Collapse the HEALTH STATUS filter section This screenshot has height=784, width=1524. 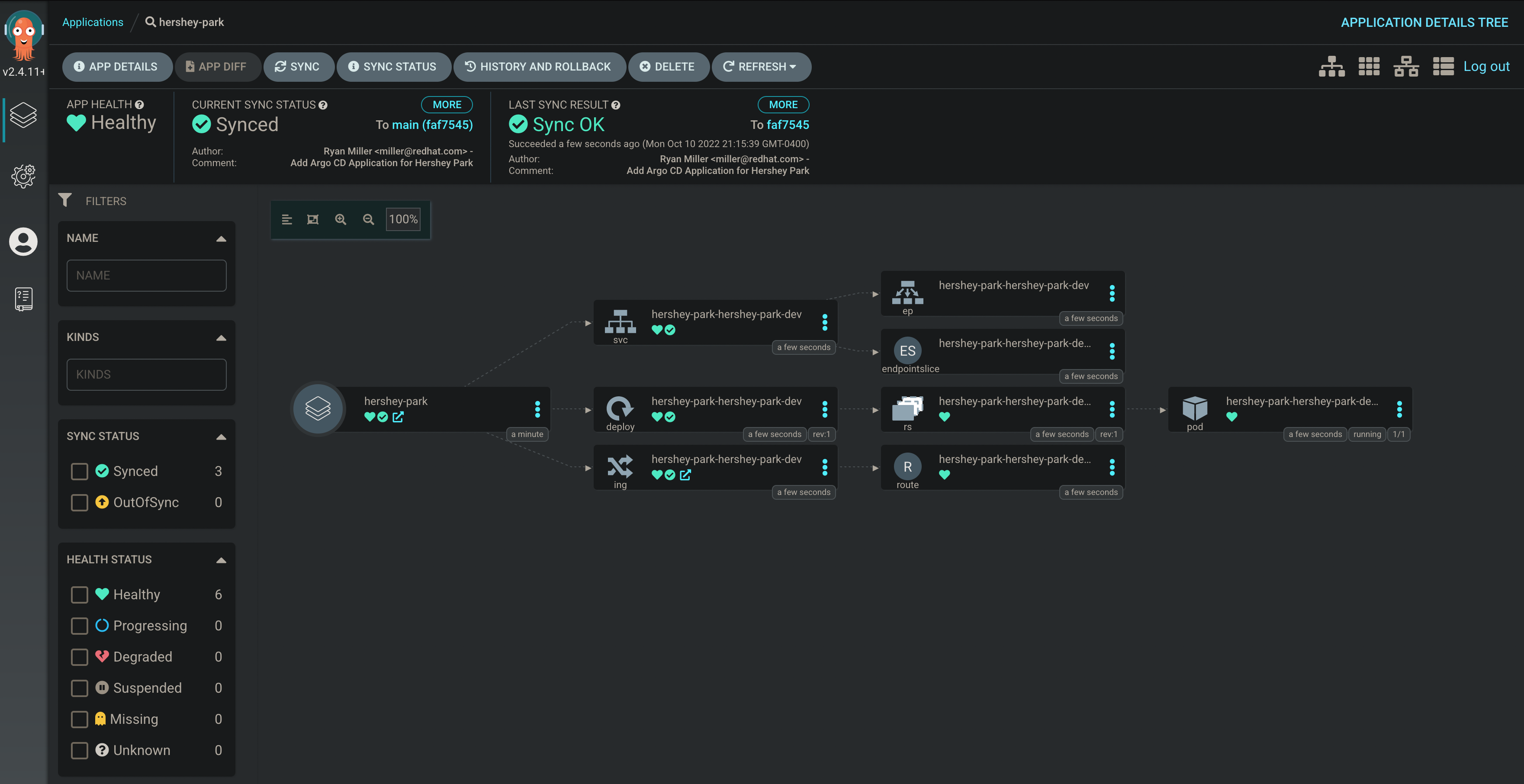point(221,560)
